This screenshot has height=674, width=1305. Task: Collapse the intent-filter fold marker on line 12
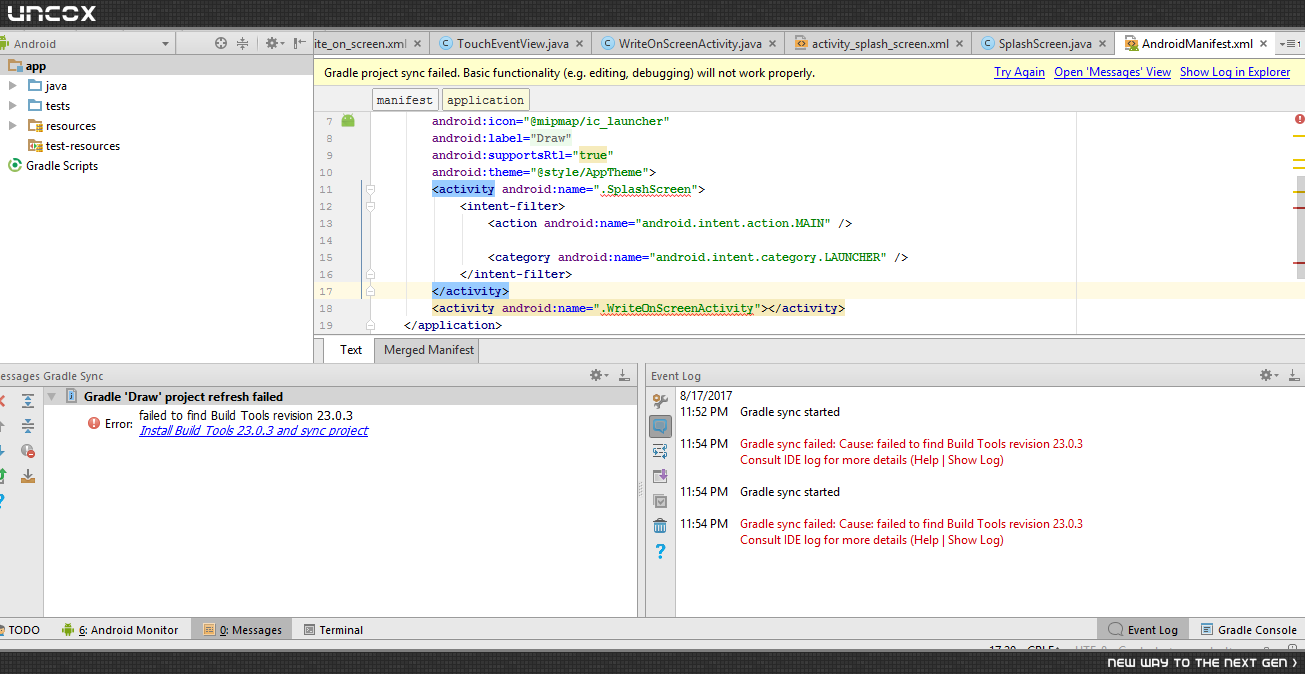(x=370, y=206)
